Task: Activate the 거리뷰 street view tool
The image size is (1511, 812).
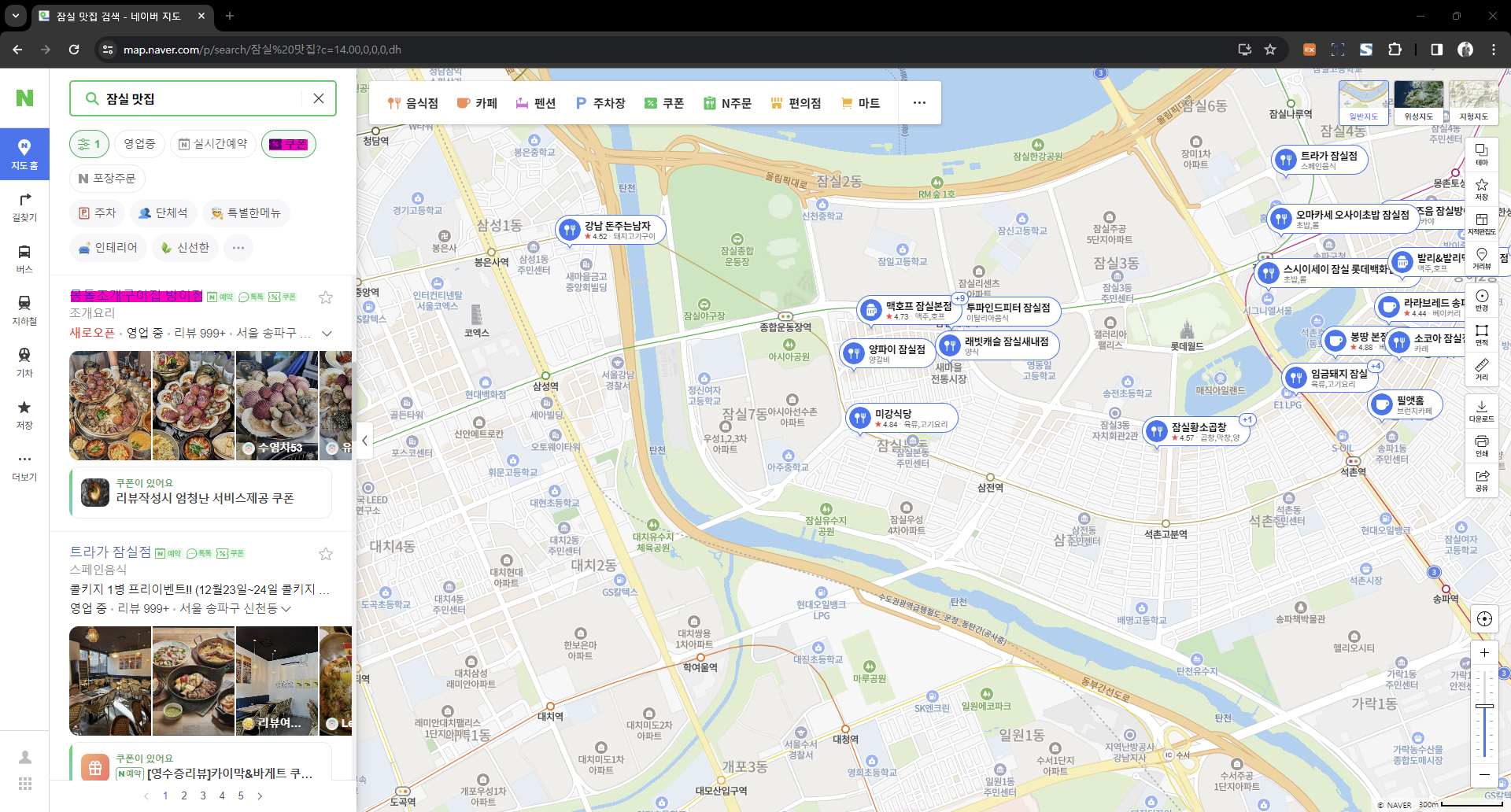Action: tap(1482, 258)
